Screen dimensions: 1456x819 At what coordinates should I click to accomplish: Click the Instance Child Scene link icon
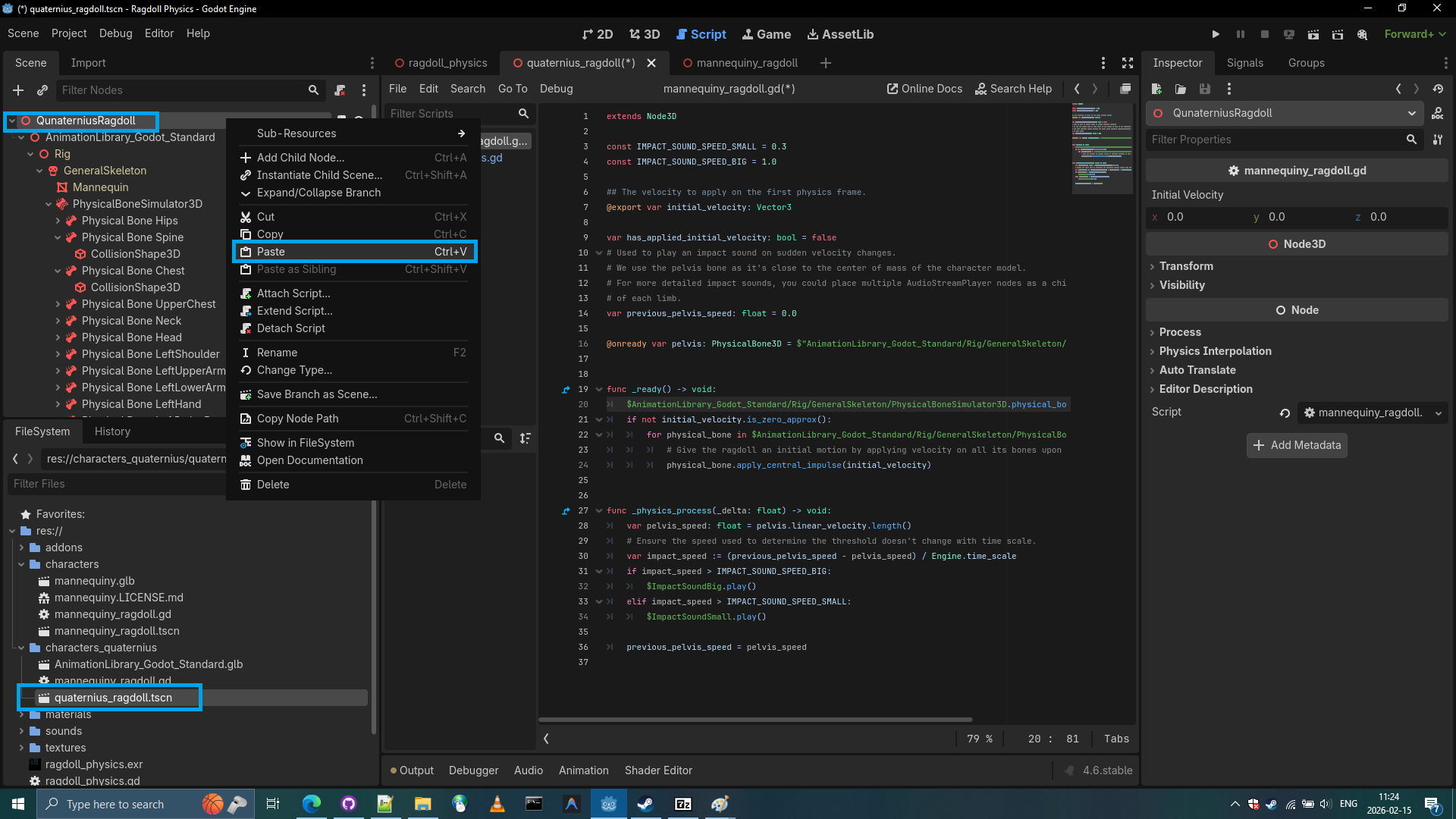(x=42, y=90)
